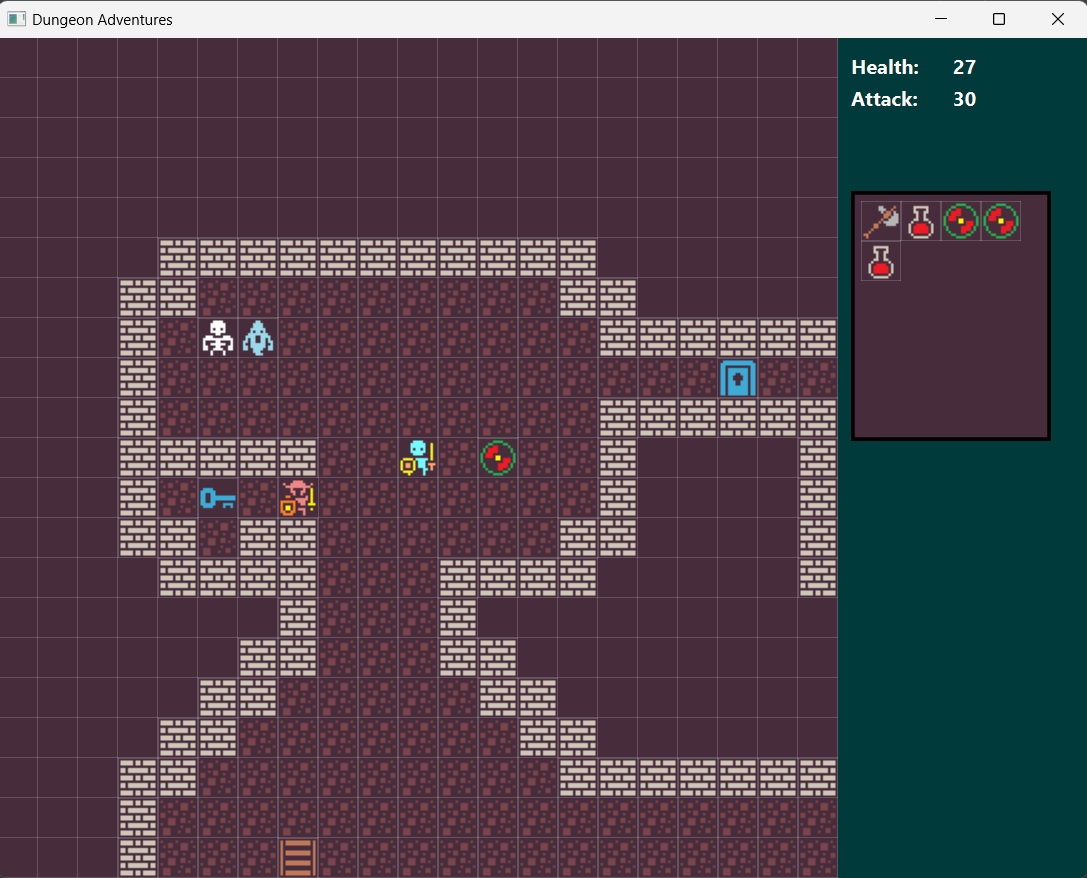1087x878 pixels.
Task: Open the blue locked door
Action: 738,378
